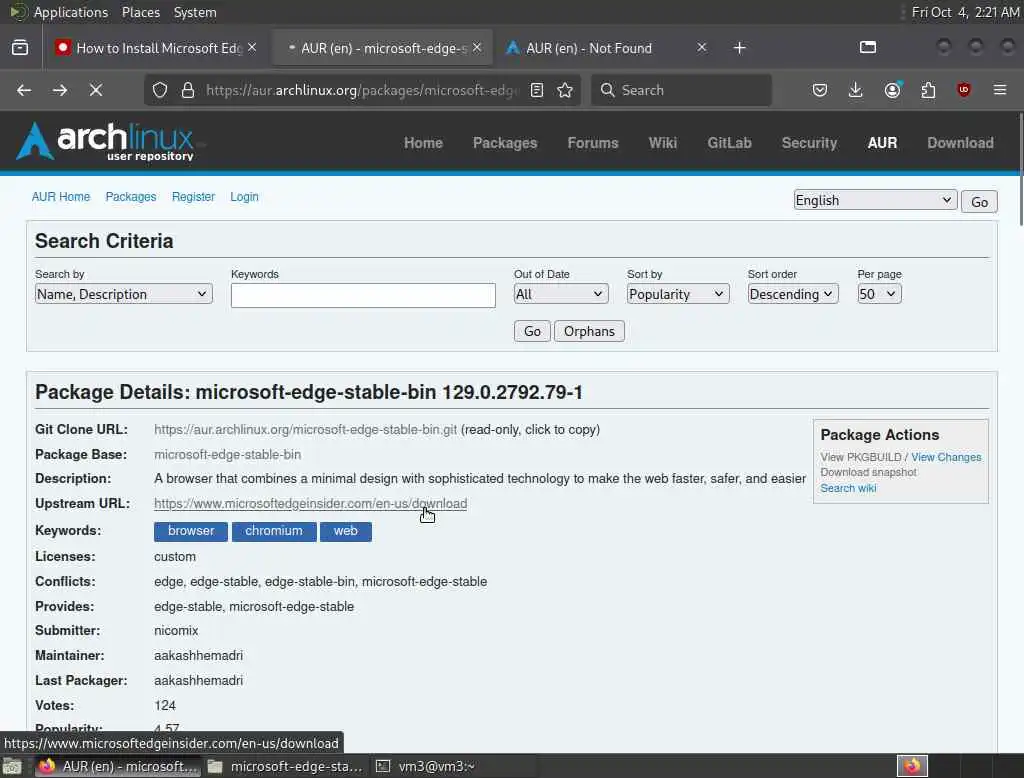This screenshot has width=1024, height=778.
Task: Click the Arch Linux user repository logo
Action: pyautogui.click(x=105, y=141)
